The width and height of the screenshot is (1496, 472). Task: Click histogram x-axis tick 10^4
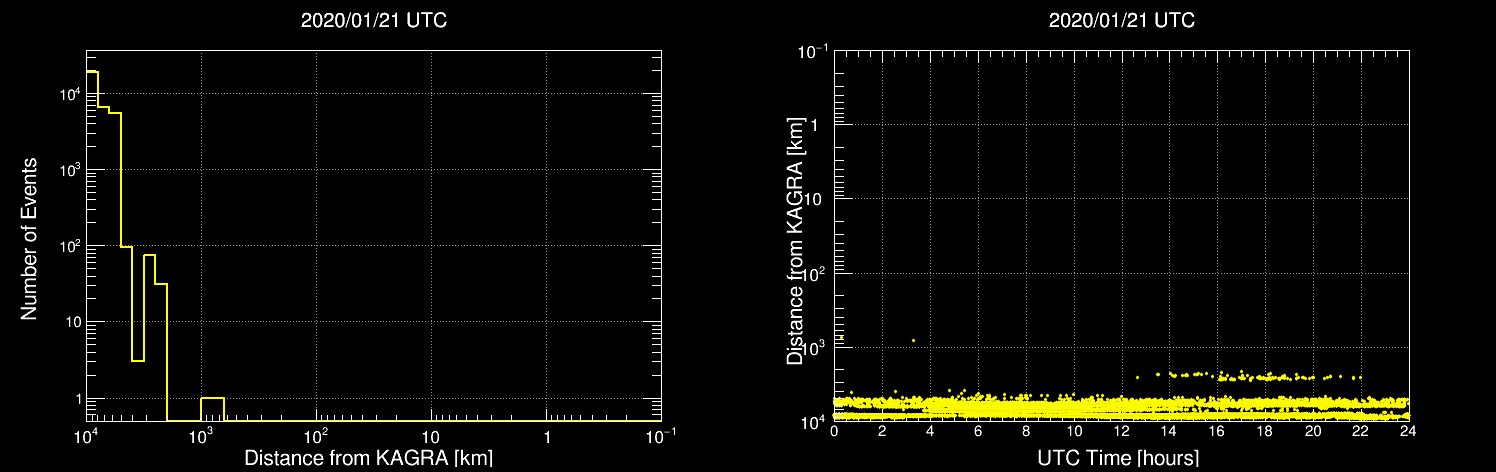click(86, 437)
